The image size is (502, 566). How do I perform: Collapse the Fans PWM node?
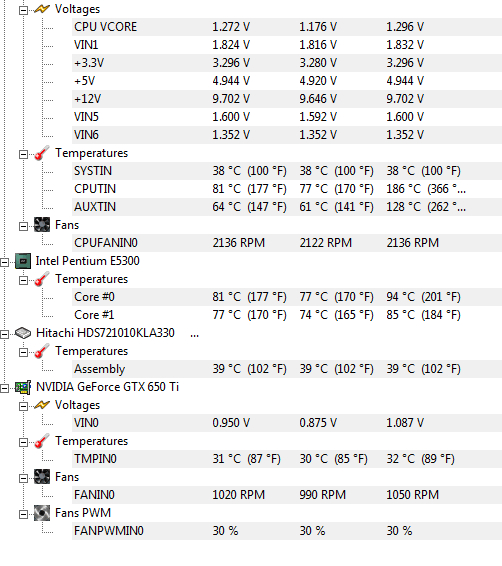23,514
